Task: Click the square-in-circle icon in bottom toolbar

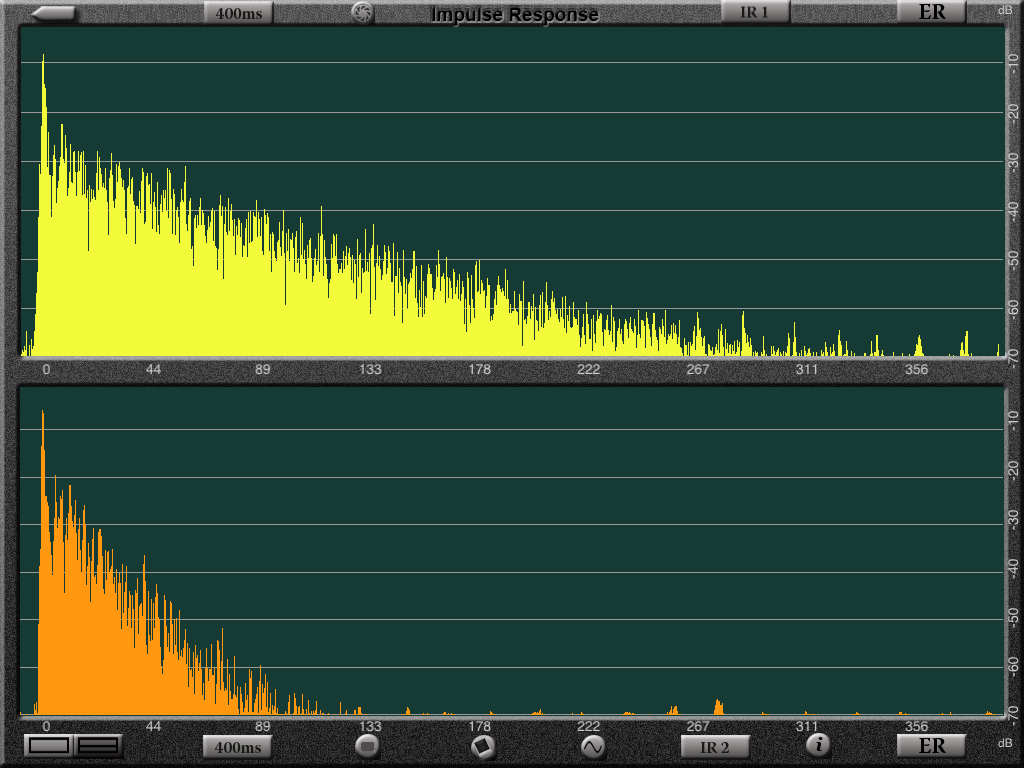Action: pos(483,746)
